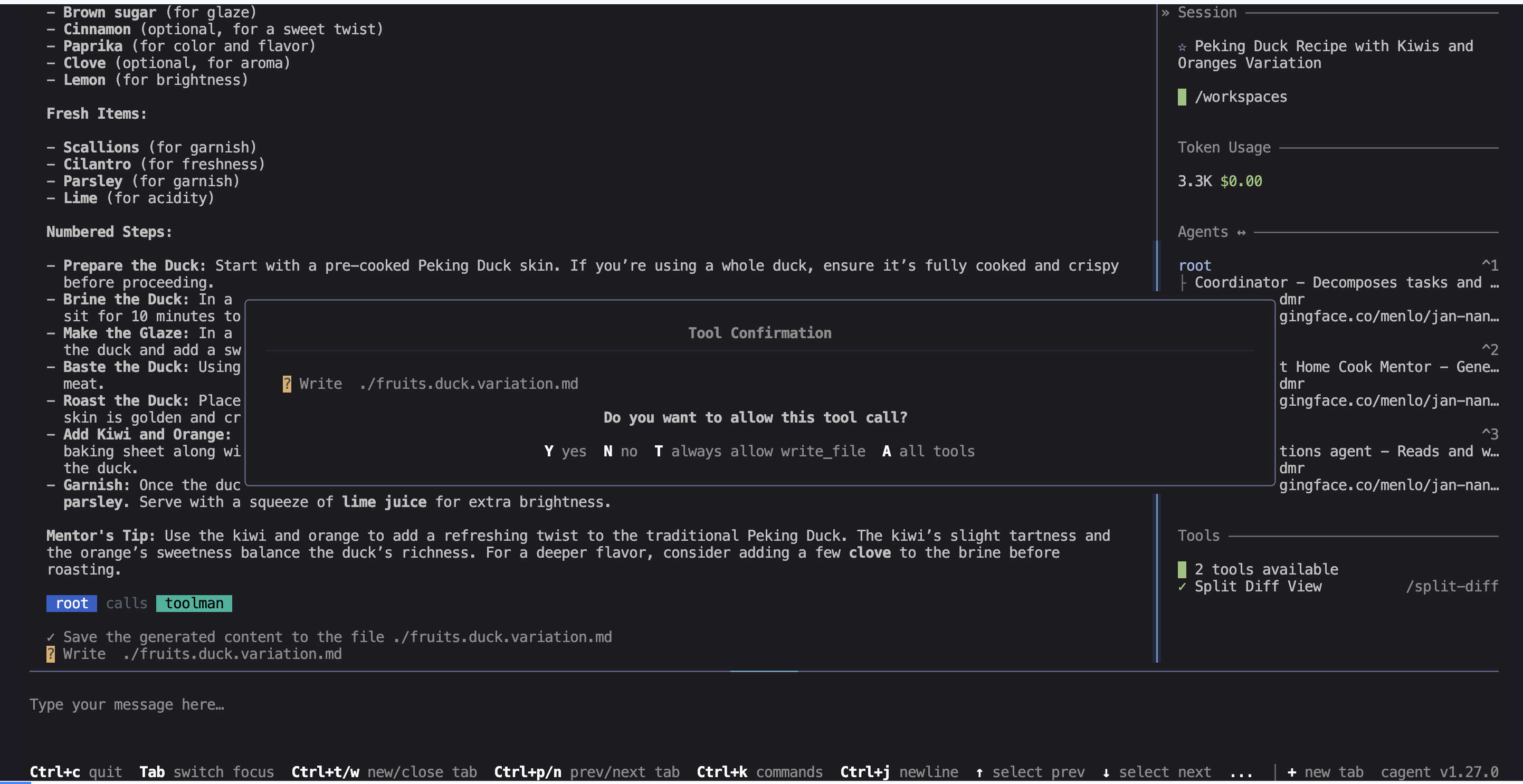
Task: Choose A all tools option
Action: coord(928,451)
